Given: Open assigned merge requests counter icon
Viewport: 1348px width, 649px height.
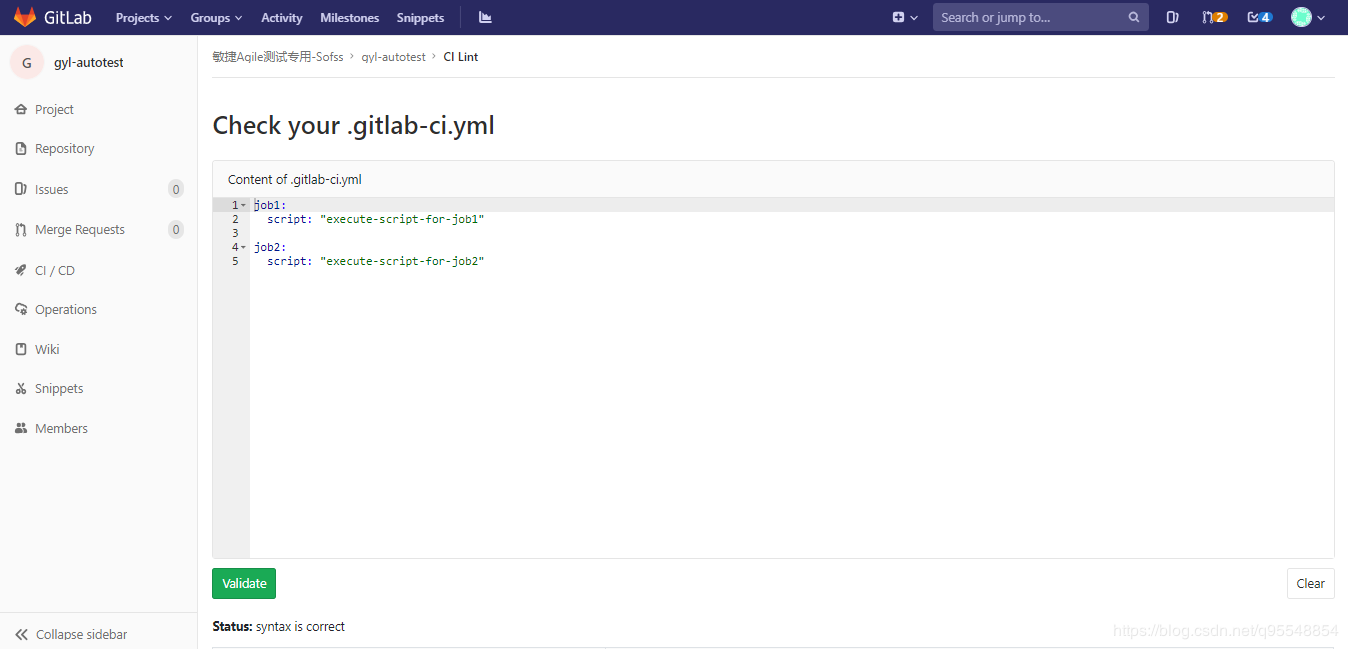Looking at the screenshot, I should 1214,17.
